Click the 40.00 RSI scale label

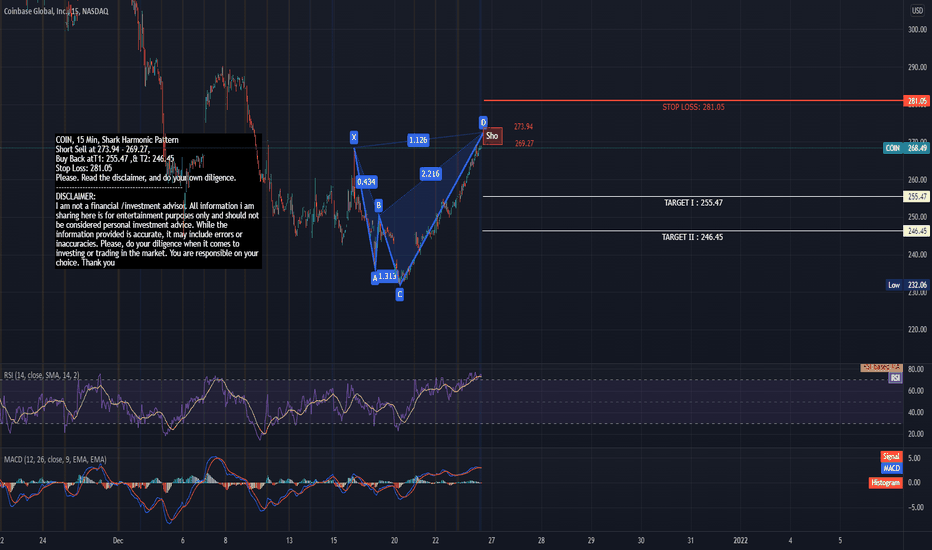916,412
